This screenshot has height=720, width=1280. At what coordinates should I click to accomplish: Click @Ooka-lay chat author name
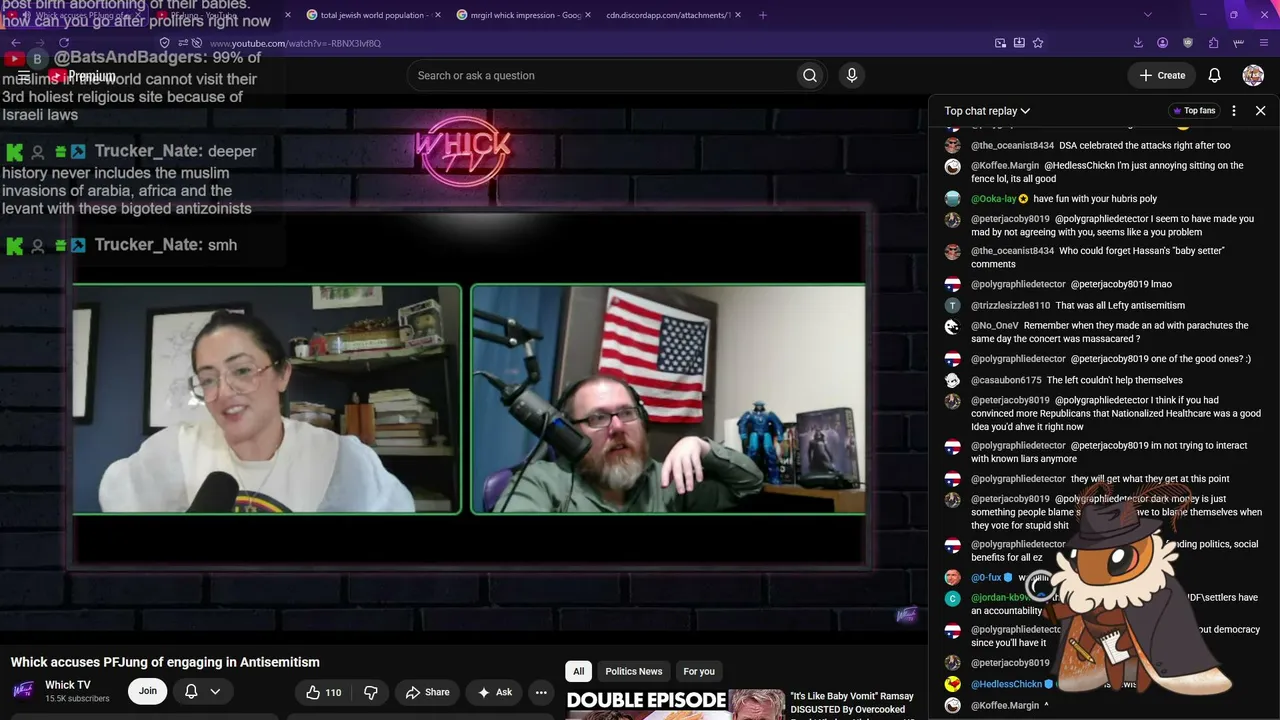(x=993, y=199)
